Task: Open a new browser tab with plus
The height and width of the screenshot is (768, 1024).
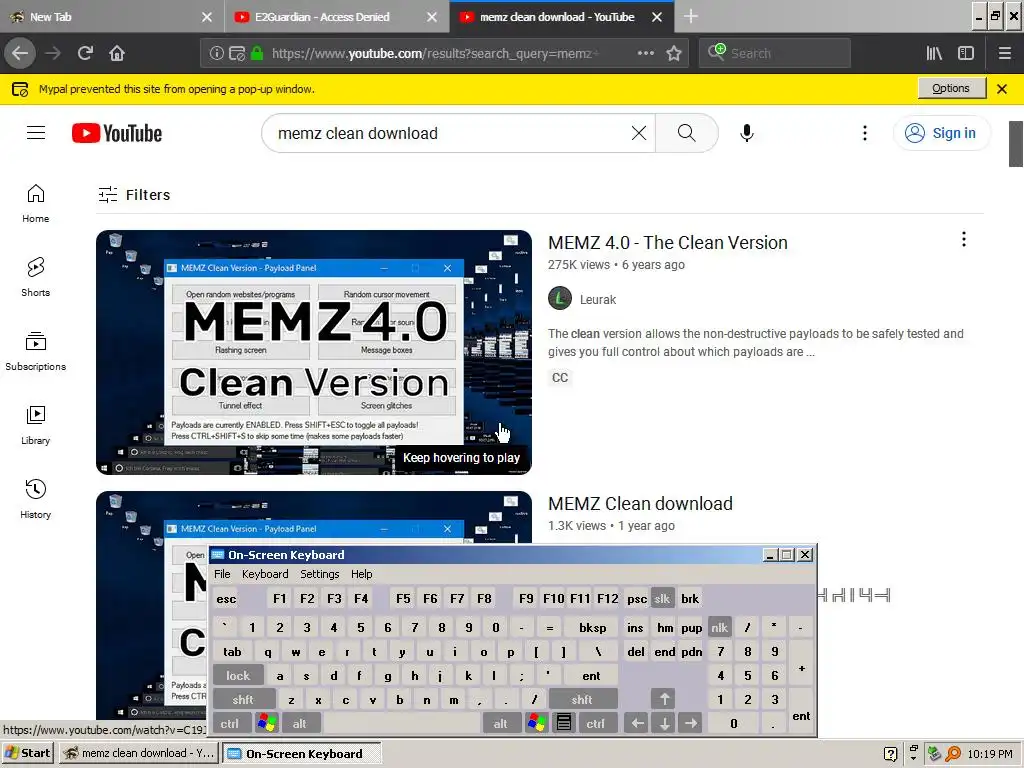Action: pos(690,17)
